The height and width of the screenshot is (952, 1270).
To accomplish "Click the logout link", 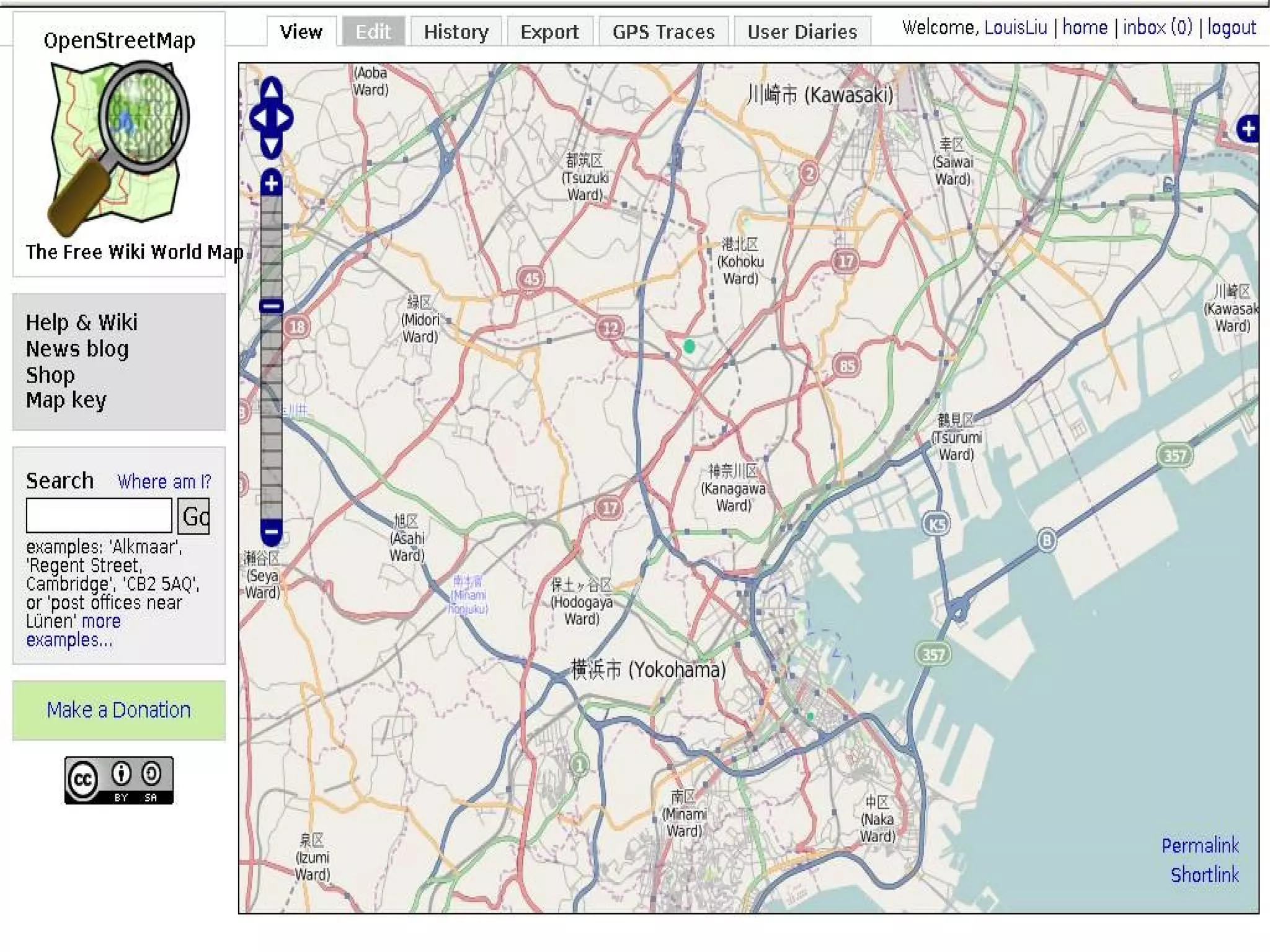I will (x=1231, y=28).
